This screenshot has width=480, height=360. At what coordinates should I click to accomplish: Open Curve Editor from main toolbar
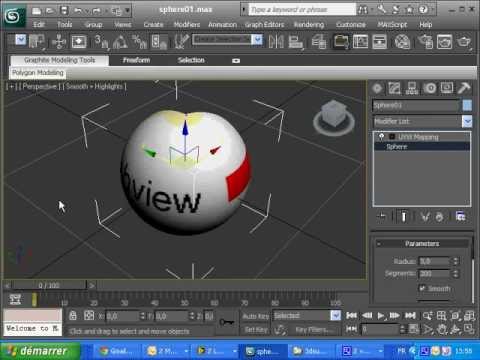(x=360, y=42)
